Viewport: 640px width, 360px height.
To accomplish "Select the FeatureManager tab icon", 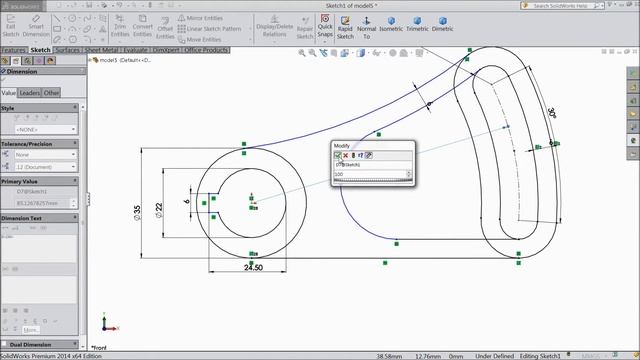I will (x=5, y=61).
